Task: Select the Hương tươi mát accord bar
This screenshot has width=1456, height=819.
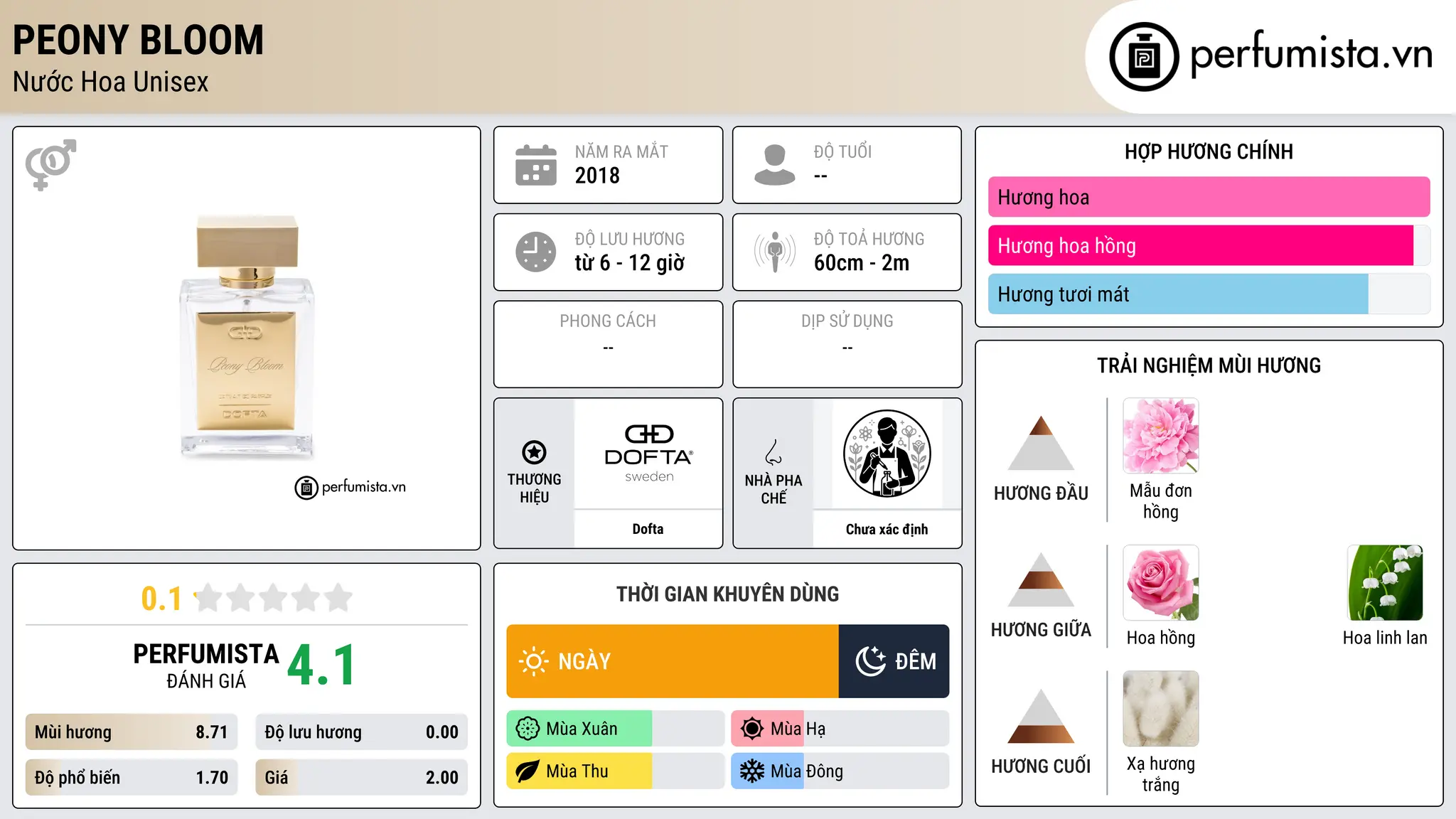Action: click(1209, 294)
